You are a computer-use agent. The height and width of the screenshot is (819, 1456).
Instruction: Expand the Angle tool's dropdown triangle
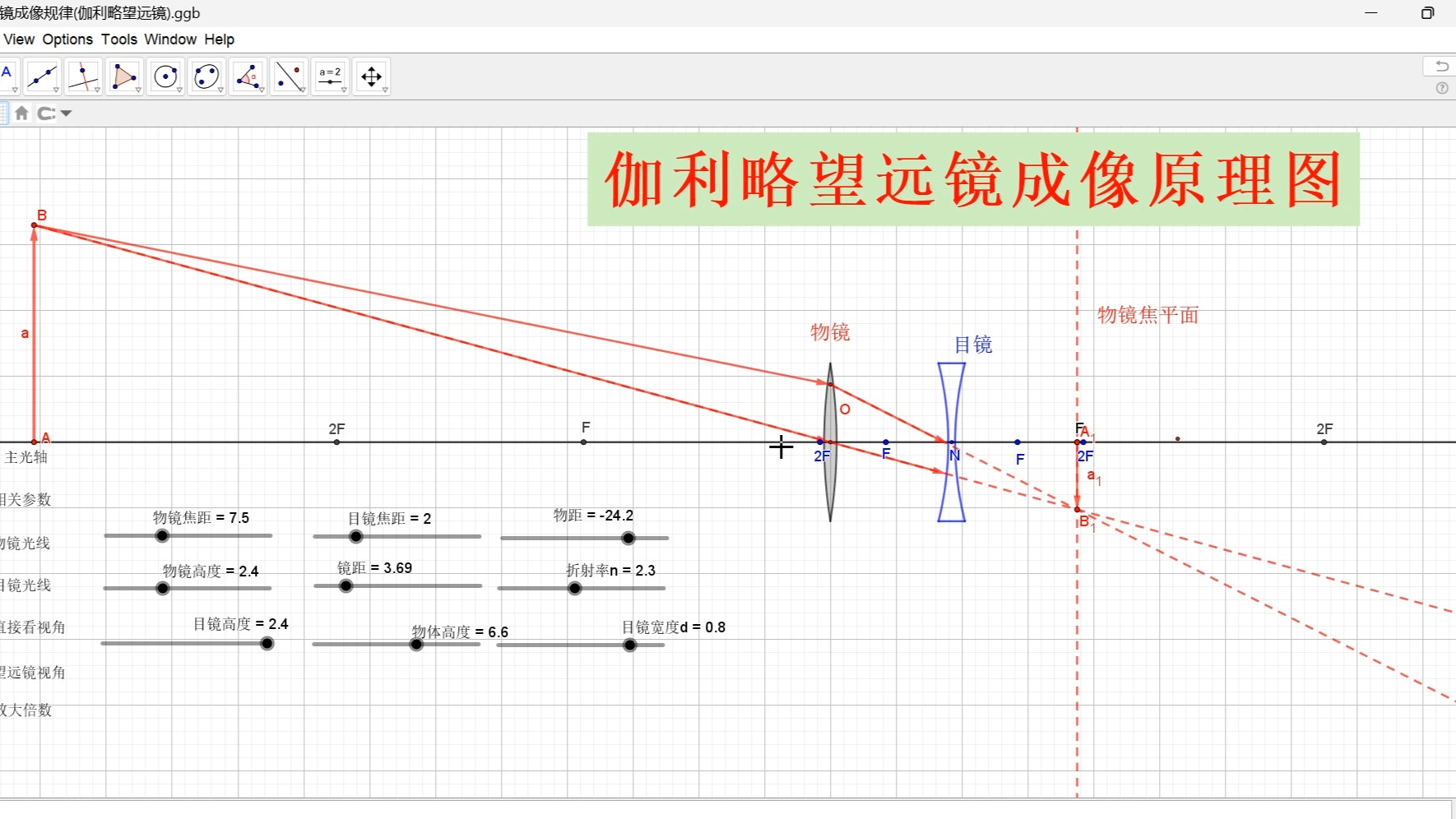coord(262,90)
